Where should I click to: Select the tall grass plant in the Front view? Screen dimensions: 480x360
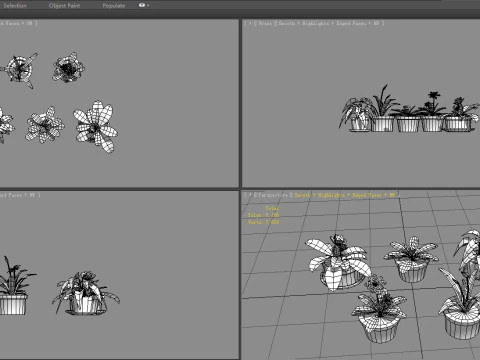coord(383,108)
